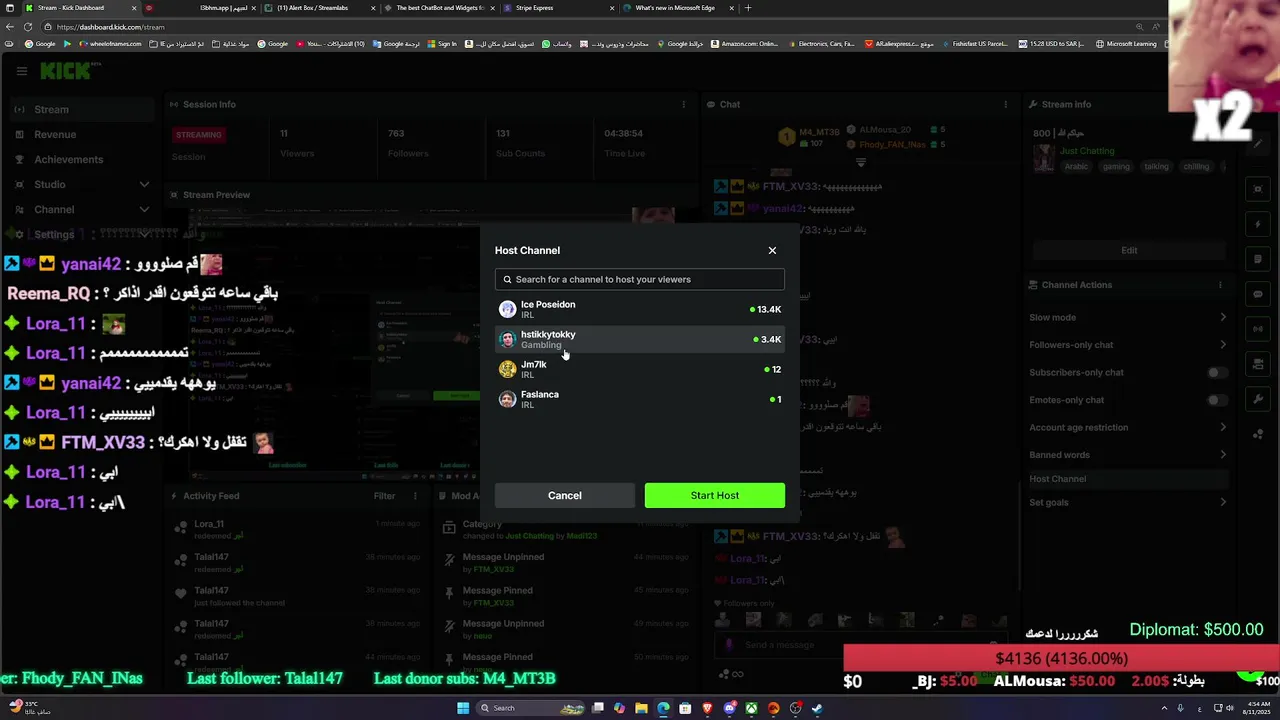This screenshot has height=720, width=1280.
Task: Choose hstikkytokky Gambling channel
Action: 639,339
